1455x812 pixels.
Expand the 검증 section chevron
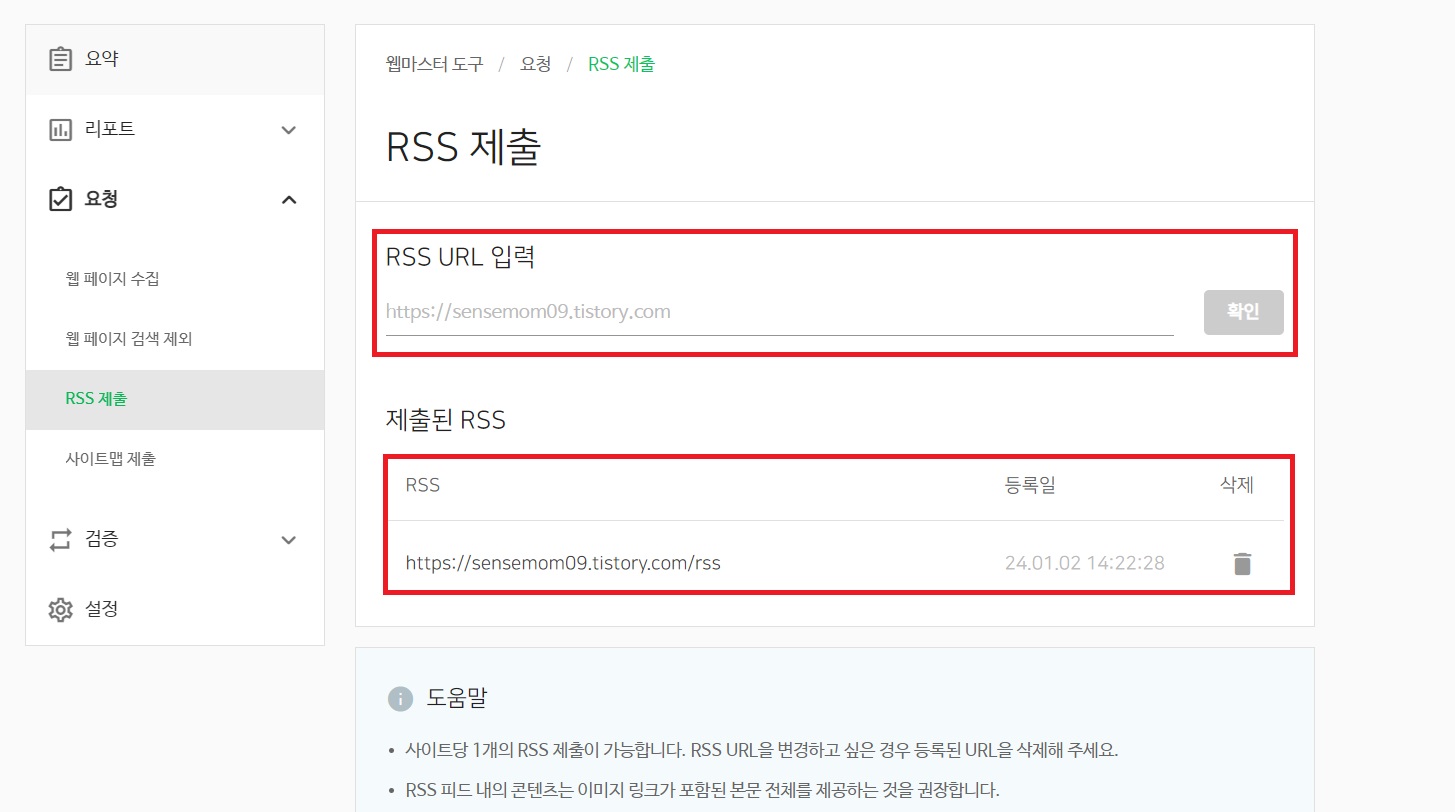click(x=289, y=540)
